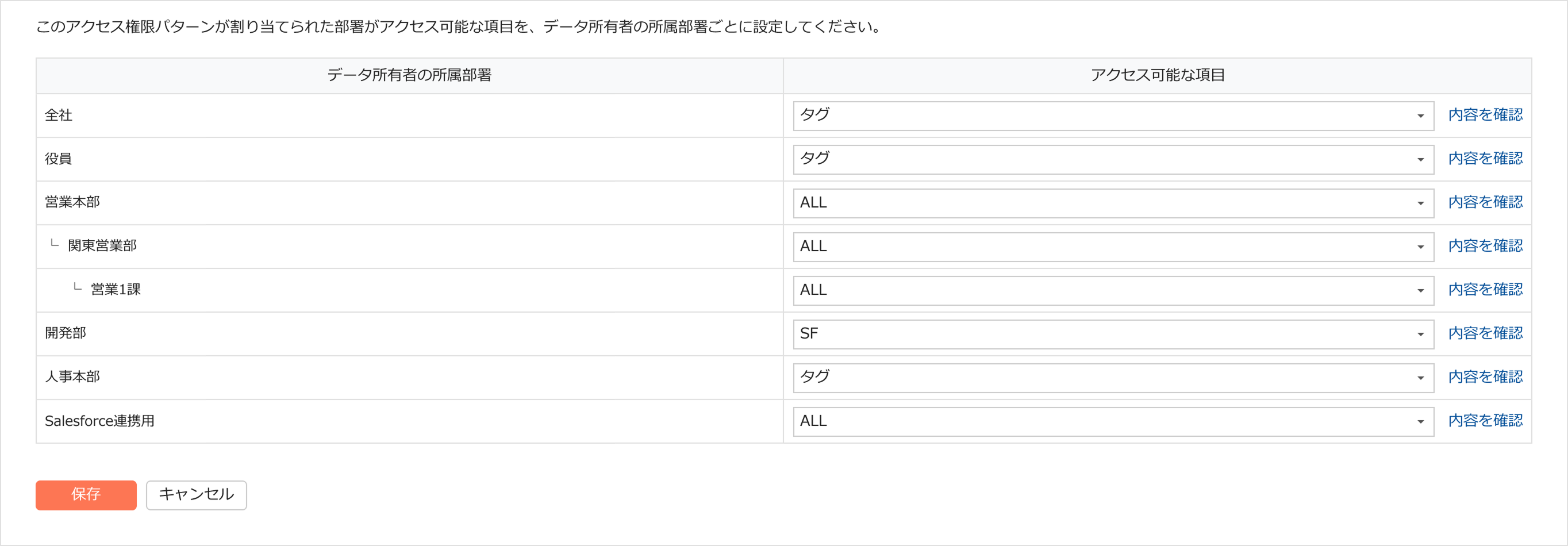The image size is (1568, 546).
Task: Open 内容を確認 for 営業本部 row
Action: tap(1485, 203)
